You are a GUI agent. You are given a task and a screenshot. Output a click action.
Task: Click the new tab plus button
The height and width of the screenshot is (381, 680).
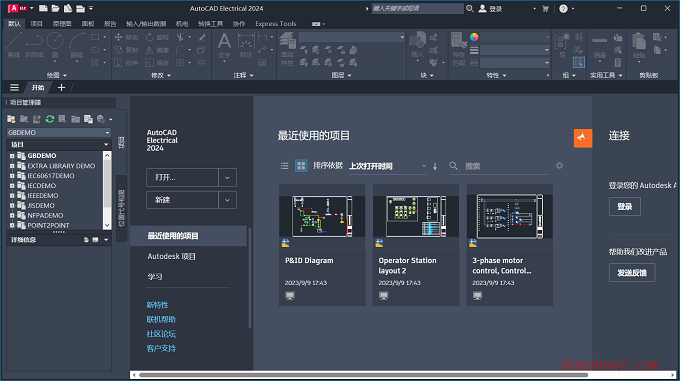pos(61,88)
